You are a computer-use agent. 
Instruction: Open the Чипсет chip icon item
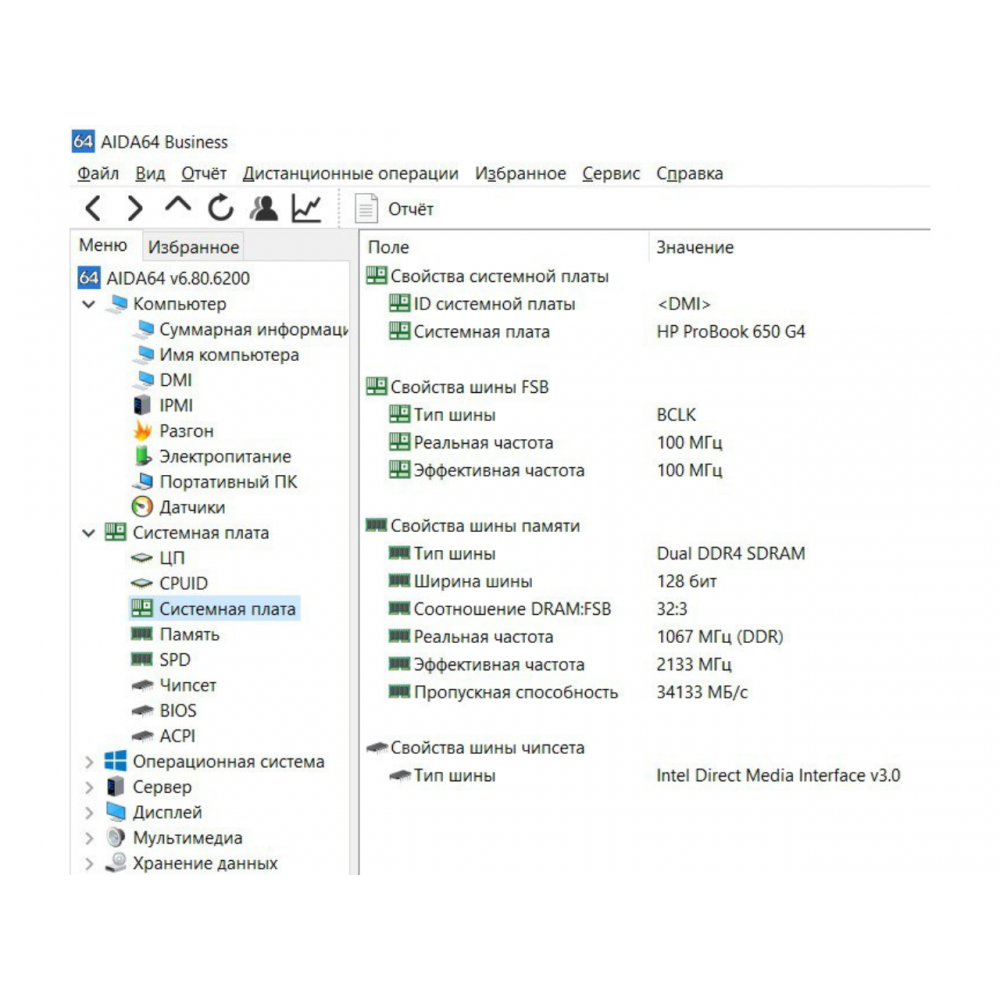point(142,686)
